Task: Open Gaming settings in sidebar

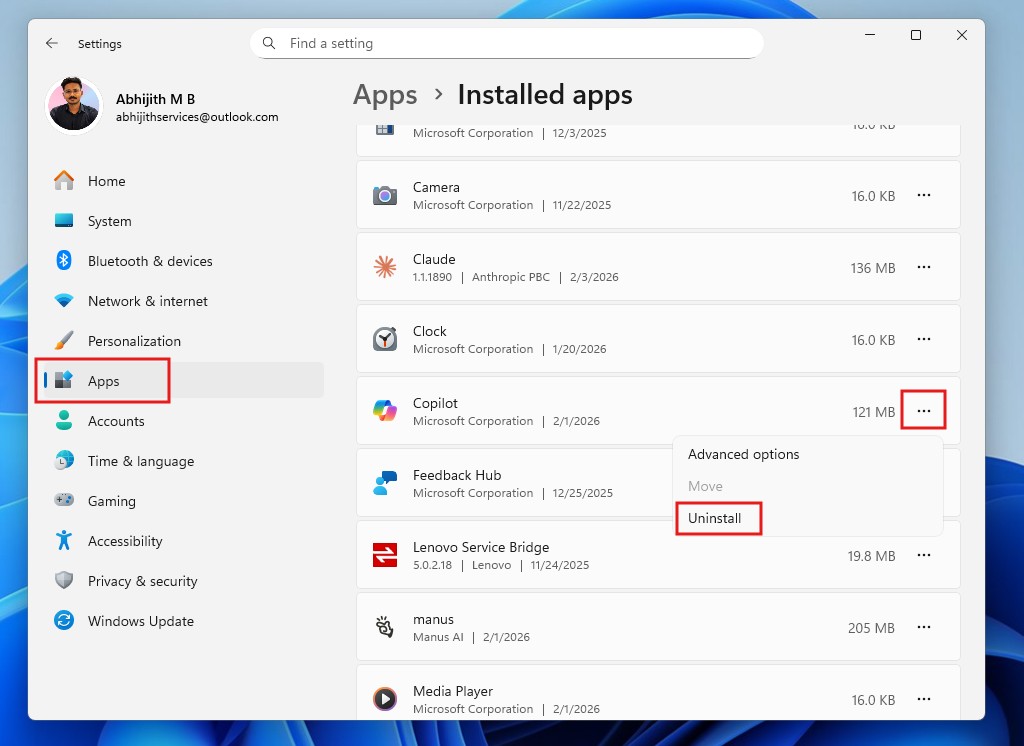Action: (x=113, y=501)
